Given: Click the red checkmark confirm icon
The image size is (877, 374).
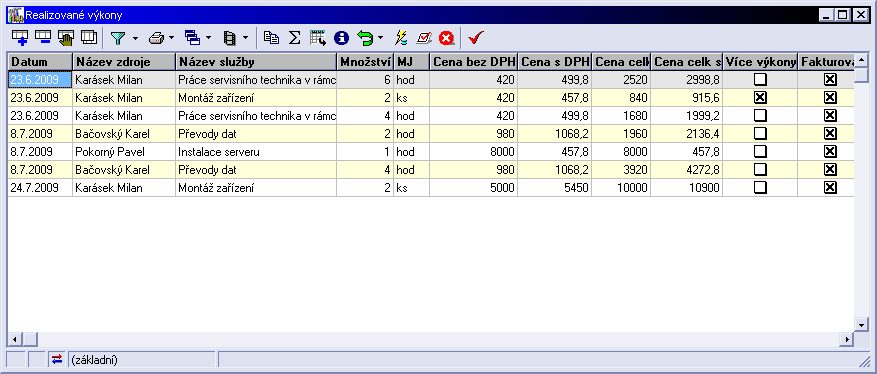Looking at the screenshot, I should pos(476,38).
